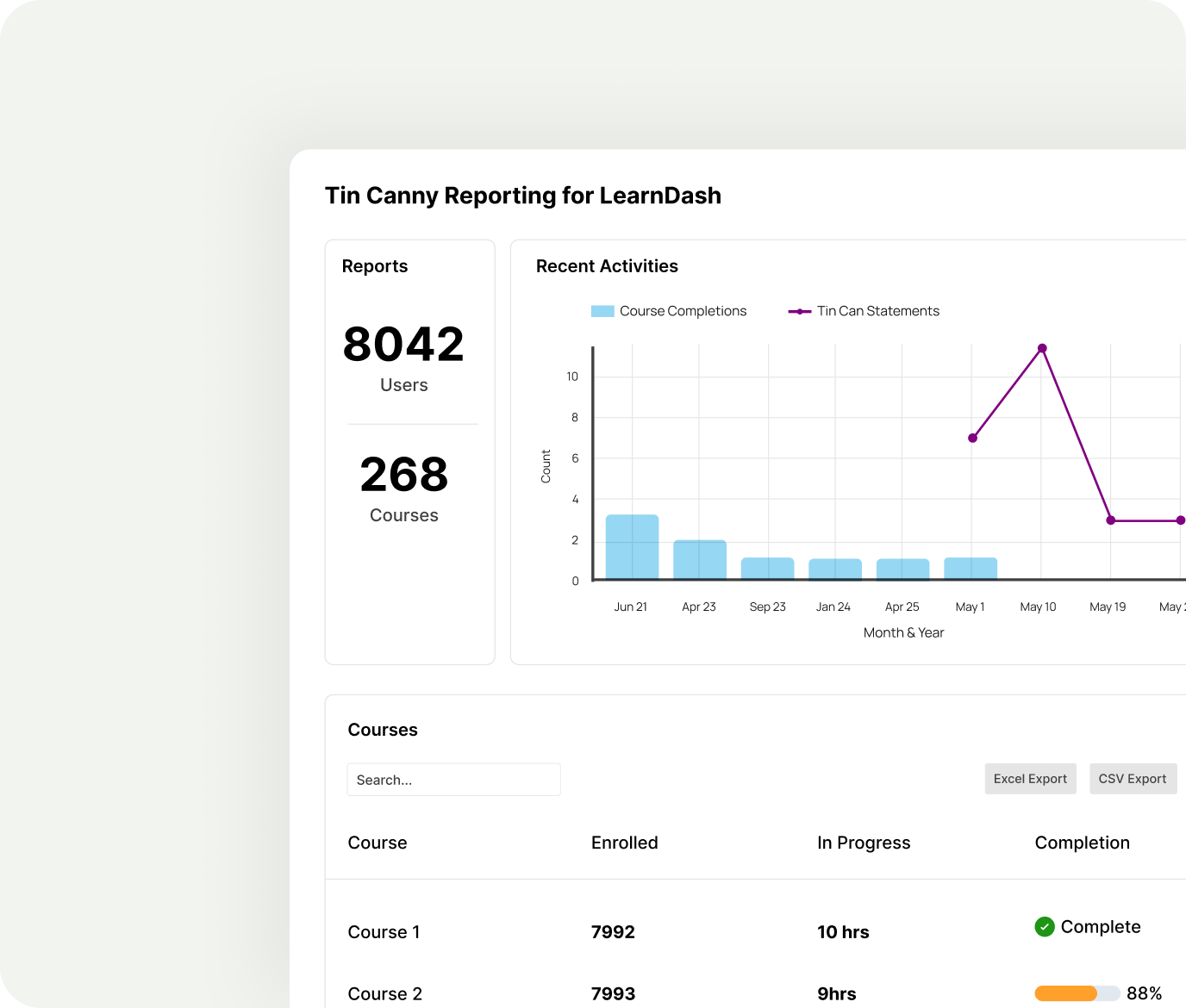Viewport: 1186px width, 1008px height.
Task: Sort by the In Progress column header
Action: pyautogui.click(x=863, y=843)
